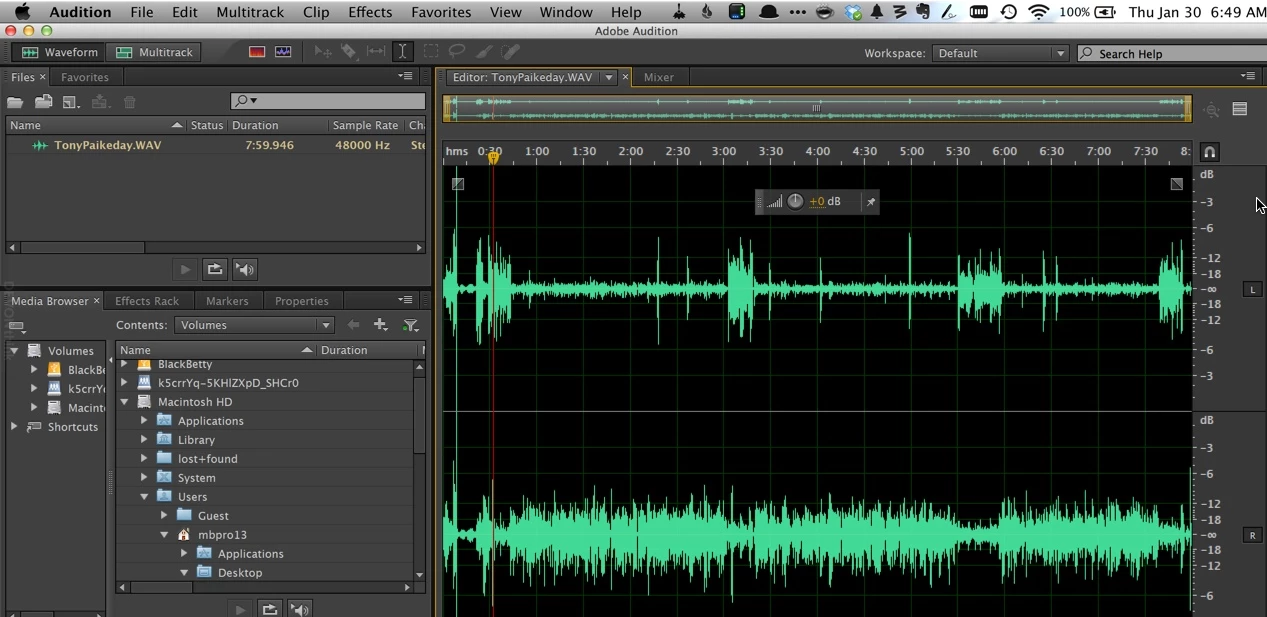Open Files panel options menu
This screenshot has width=1267, height=617.
point(405,76)
